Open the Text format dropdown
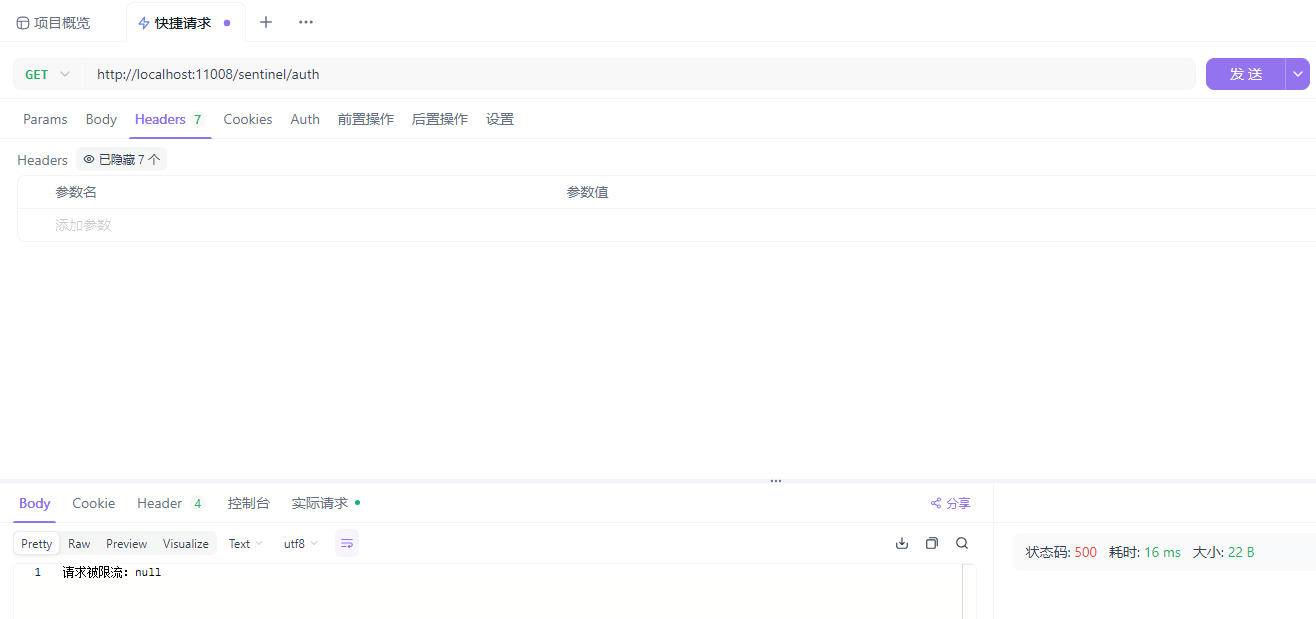1316x619 pixels. [245, 544]
